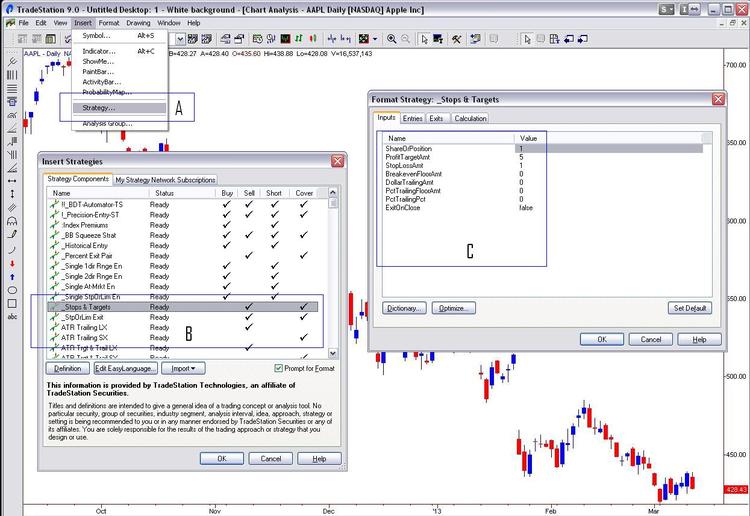Click the Edit EasyLanguage button
This screenshot has height=516, width=750.
(125, 368)
